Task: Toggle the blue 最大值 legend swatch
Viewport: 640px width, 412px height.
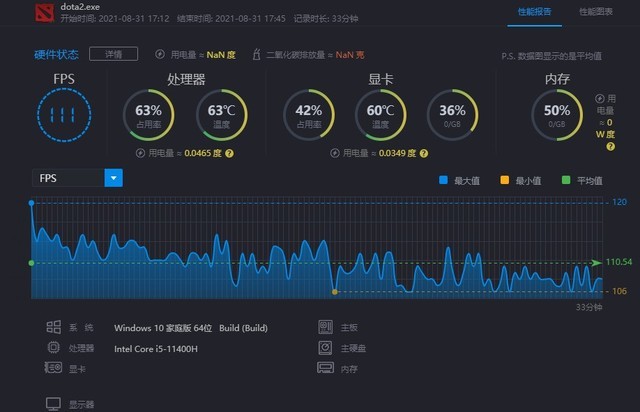Action: click(x=443, y=180)
